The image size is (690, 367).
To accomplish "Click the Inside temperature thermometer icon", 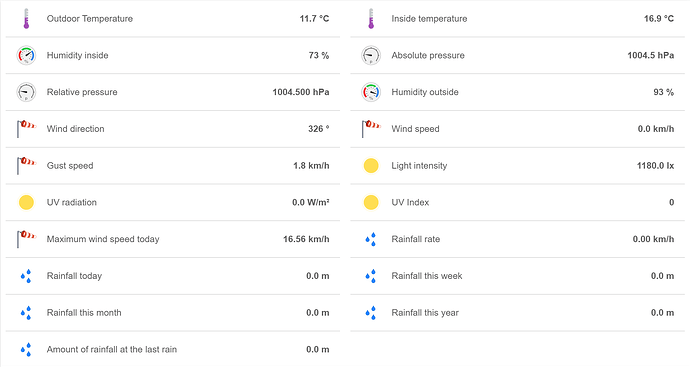I will (x=371, y=18).
